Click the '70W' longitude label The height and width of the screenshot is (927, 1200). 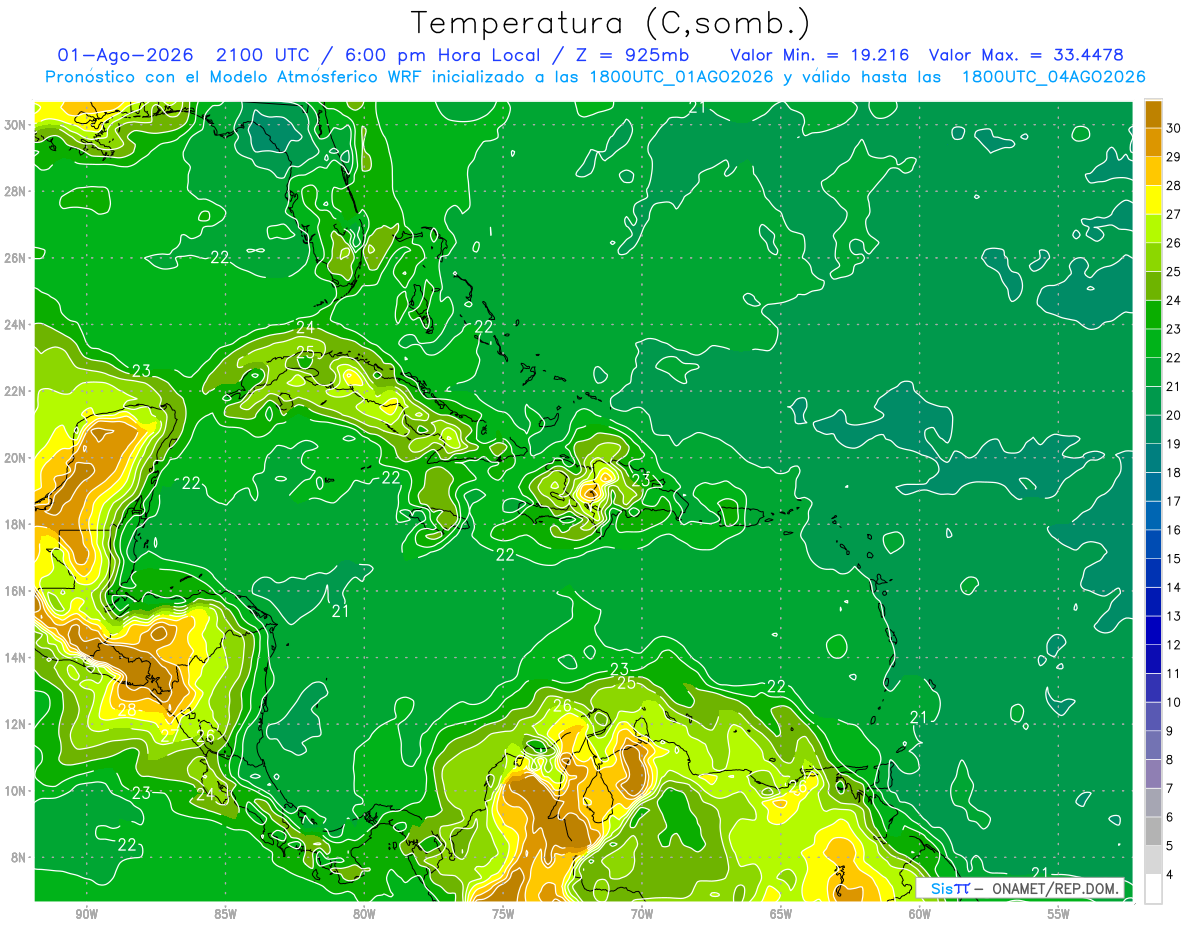point(642,914)
